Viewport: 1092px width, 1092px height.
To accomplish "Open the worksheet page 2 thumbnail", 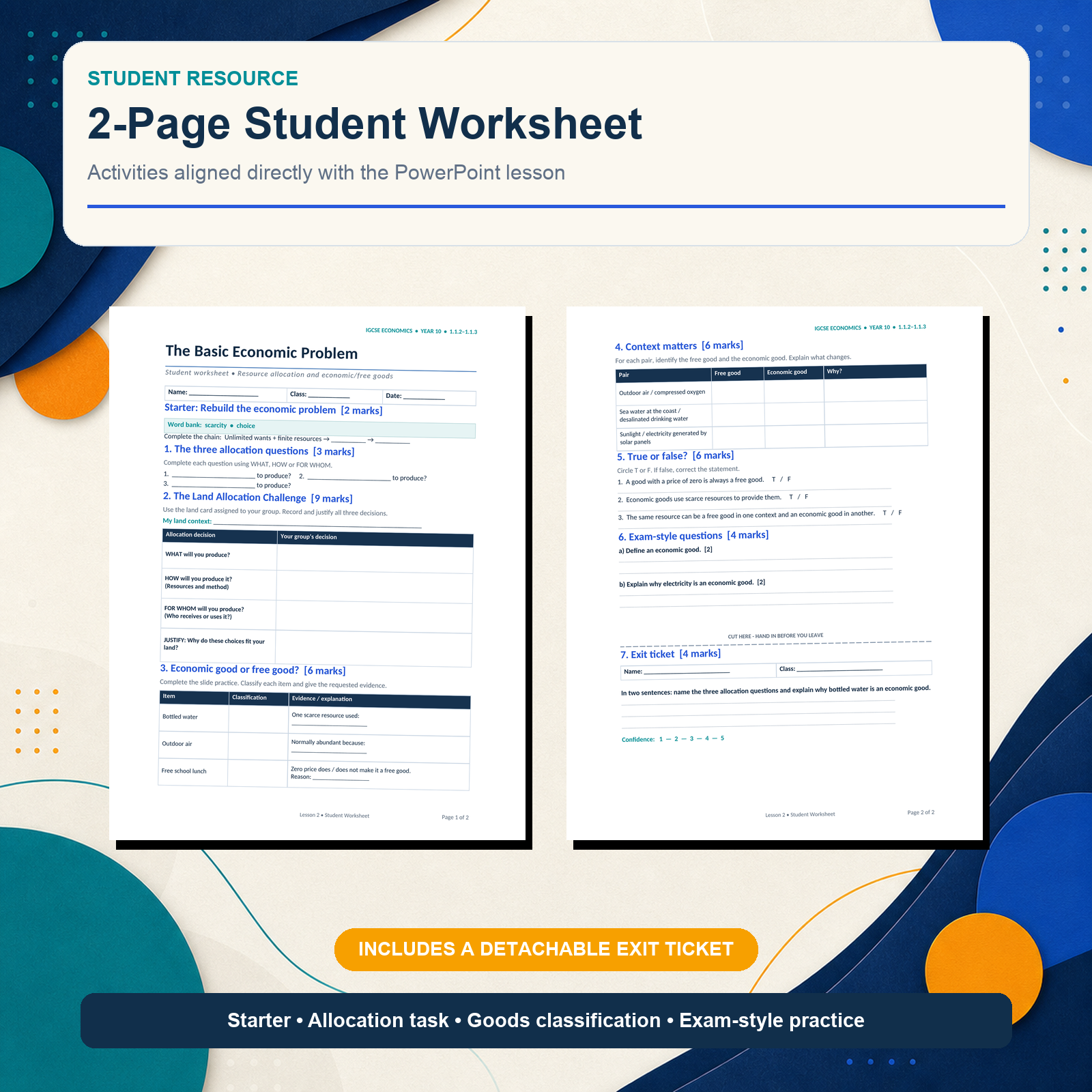I will (x=775, y=573).
